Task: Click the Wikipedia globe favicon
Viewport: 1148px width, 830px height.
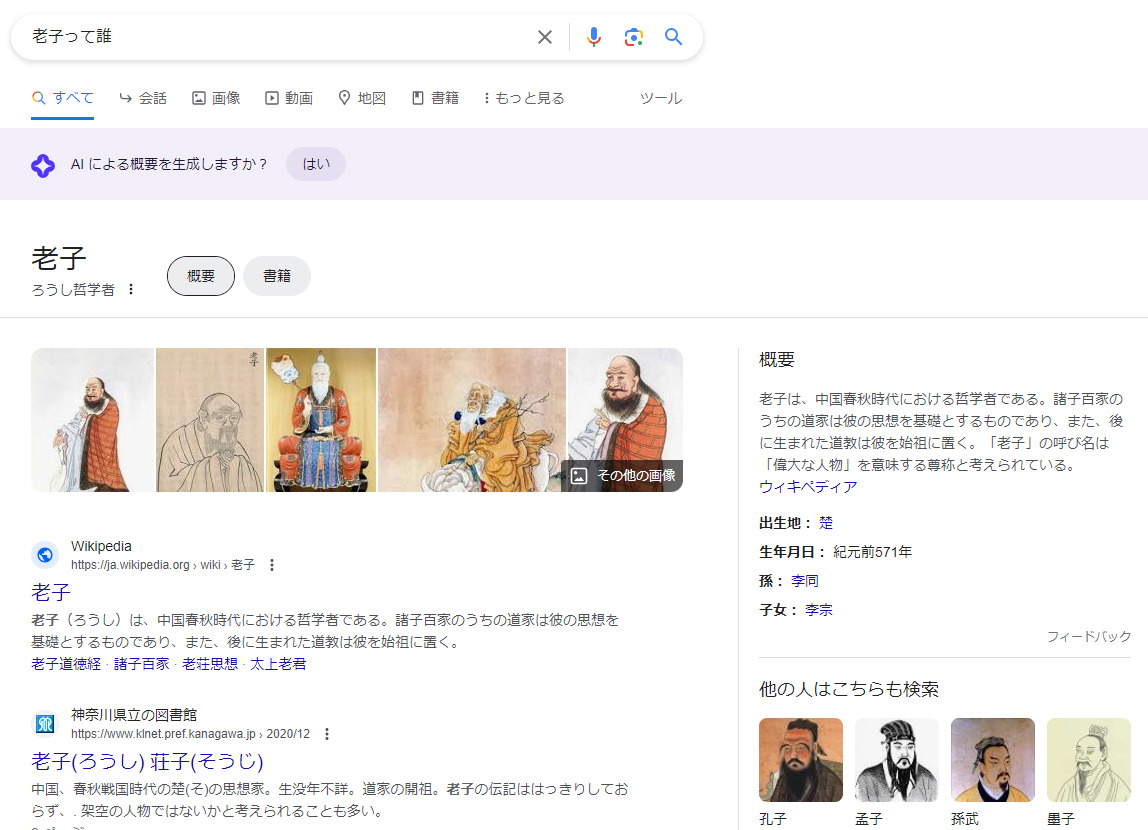Action: pos(45,555)
